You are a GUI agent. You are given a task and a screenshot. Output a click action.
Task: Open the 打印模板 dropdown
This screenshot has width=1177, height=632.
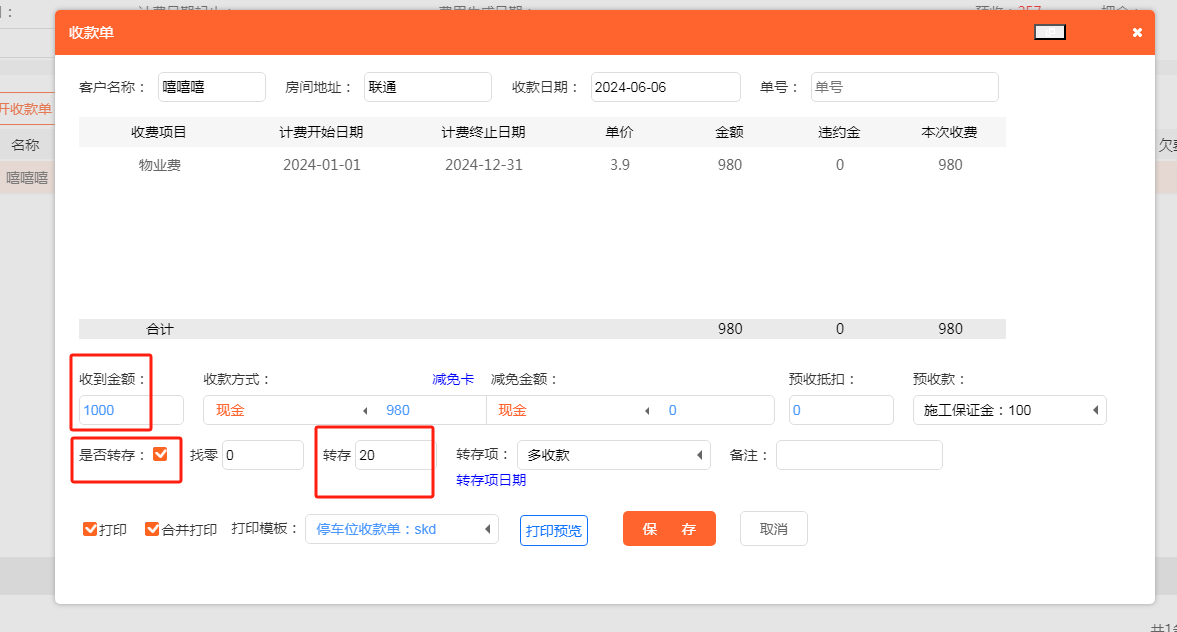(x=401, y=529)
